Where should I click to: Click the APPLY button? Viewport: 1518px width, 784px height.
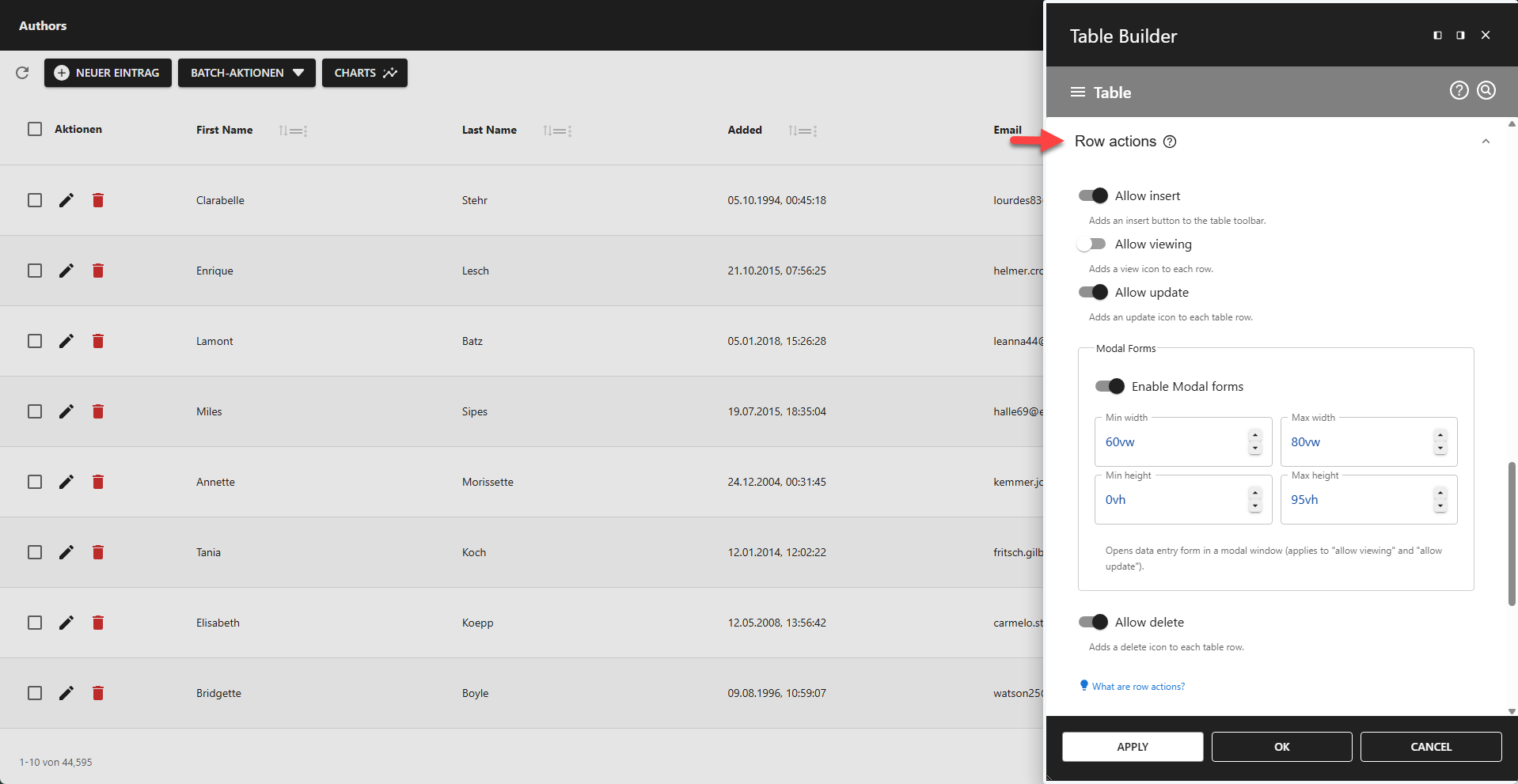[1132, 746]
